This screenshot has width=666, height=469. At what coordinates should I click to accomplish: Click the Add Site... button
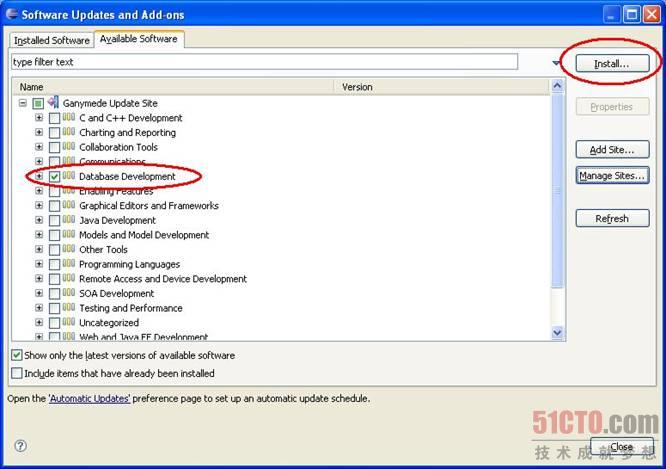point(612,150)
